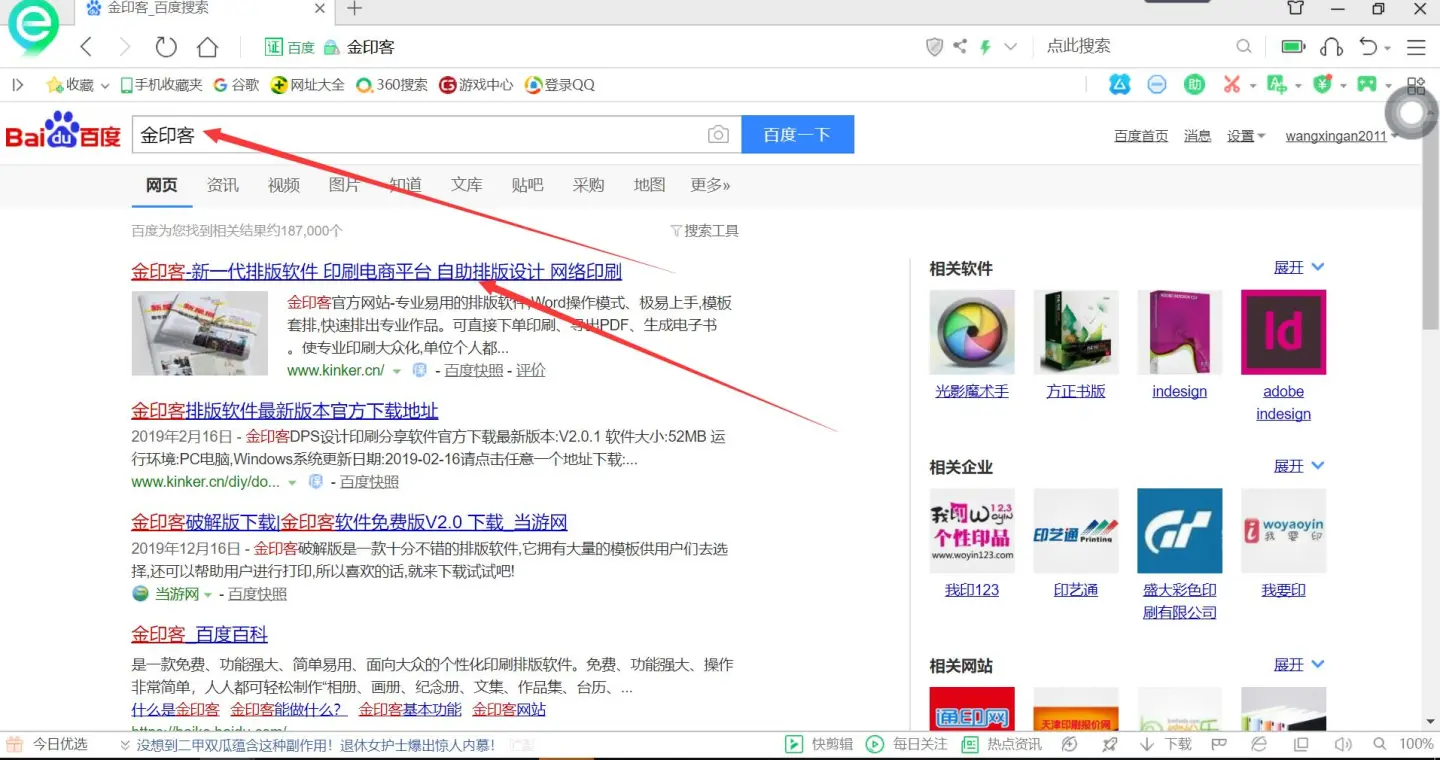Viewport: 1440px width, 760px height.
Task: Open the 金印客排版软件最新版本官方下载地址 result
Action: tap(285, 411)
